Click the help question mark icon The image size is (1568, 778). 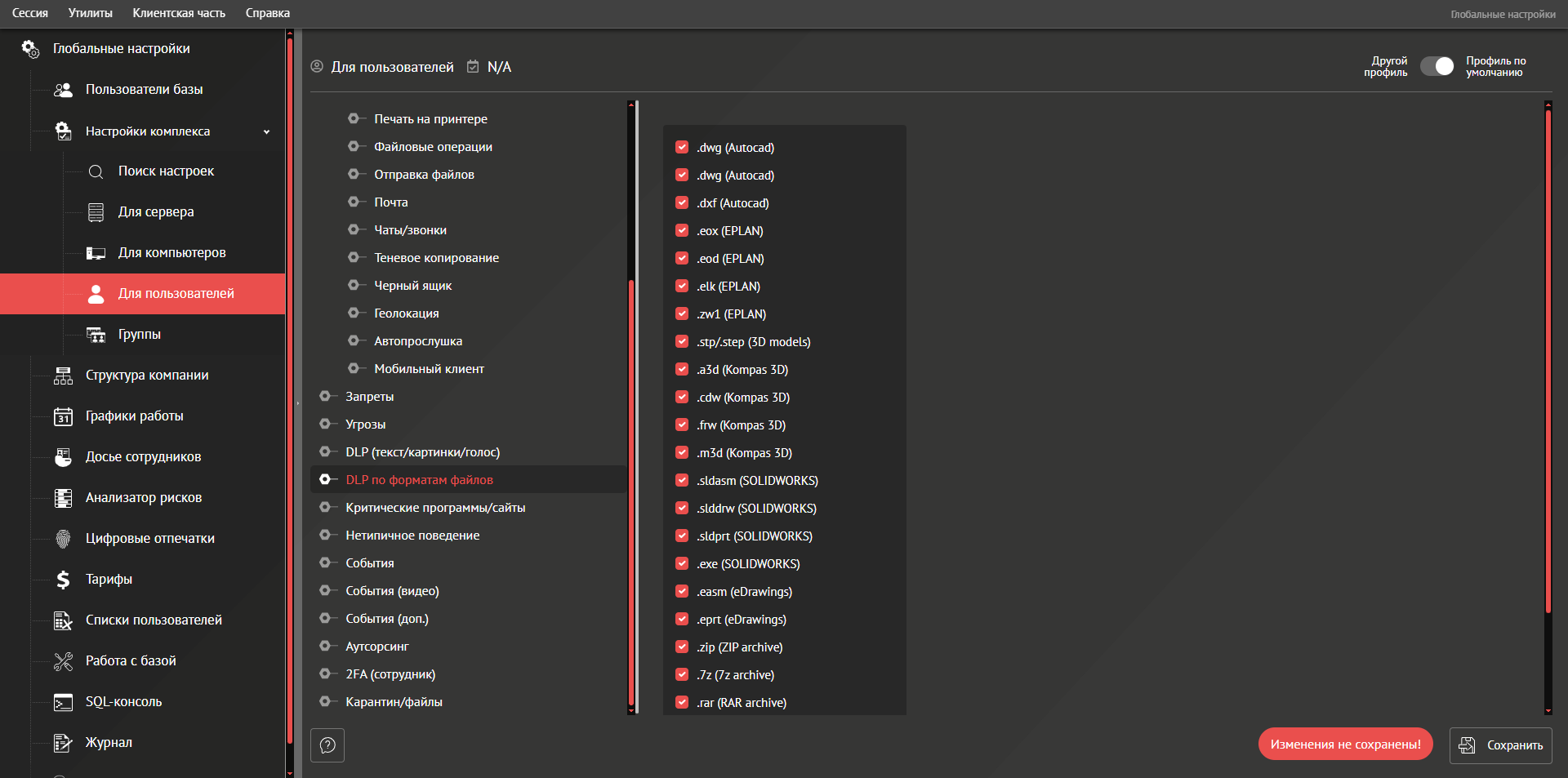click(327, 745)
